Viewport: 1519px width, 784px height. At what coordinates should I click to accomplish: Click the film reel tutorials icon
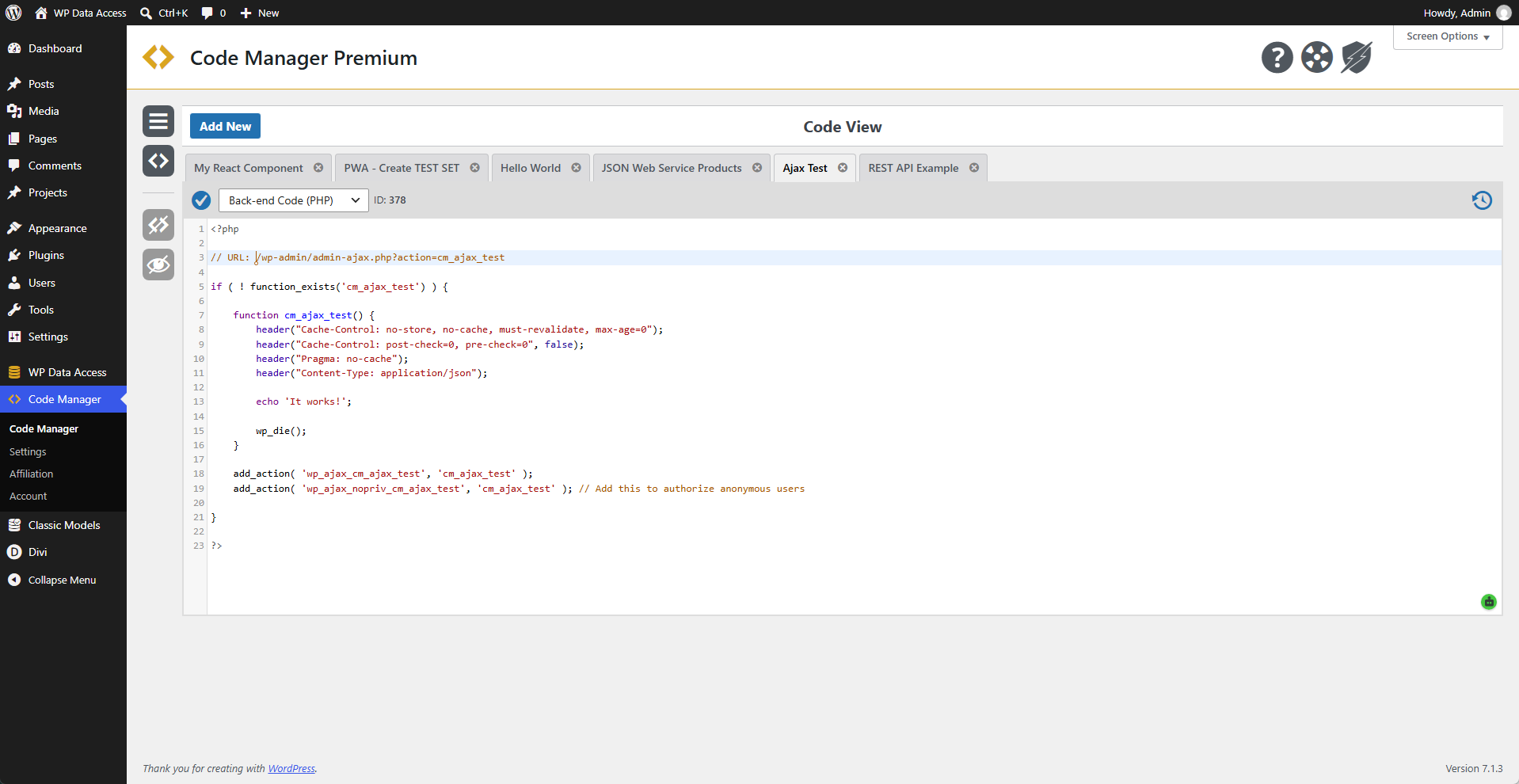click(1316, 57)
